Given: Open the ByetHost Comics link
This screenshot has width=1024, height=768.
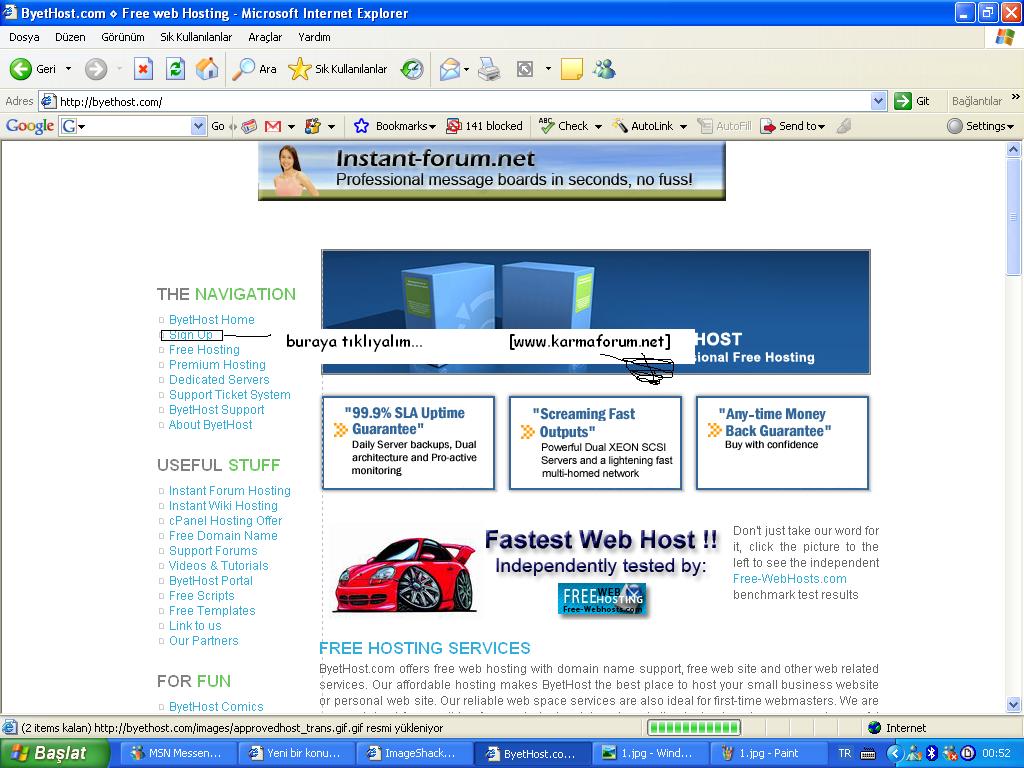Looking at the screenshot, I should (x=216, y=707).
